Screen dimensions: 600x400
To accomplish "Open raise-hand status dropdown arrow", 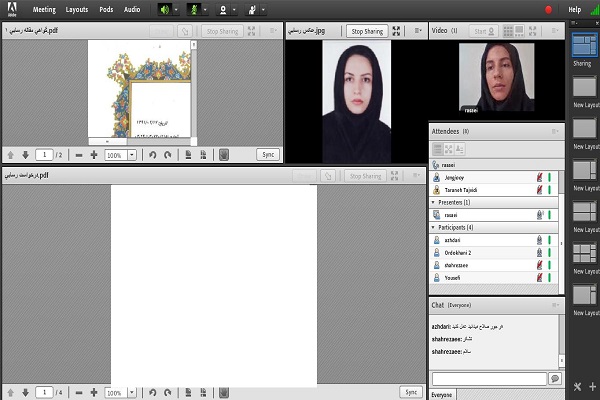I will click(x=263, y=10).
